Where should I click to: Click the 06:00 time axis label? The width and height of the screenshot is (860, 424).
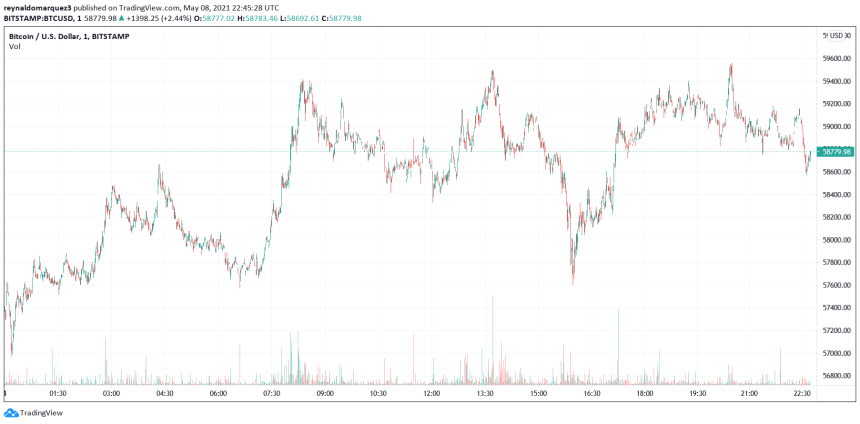click(218, 393)
